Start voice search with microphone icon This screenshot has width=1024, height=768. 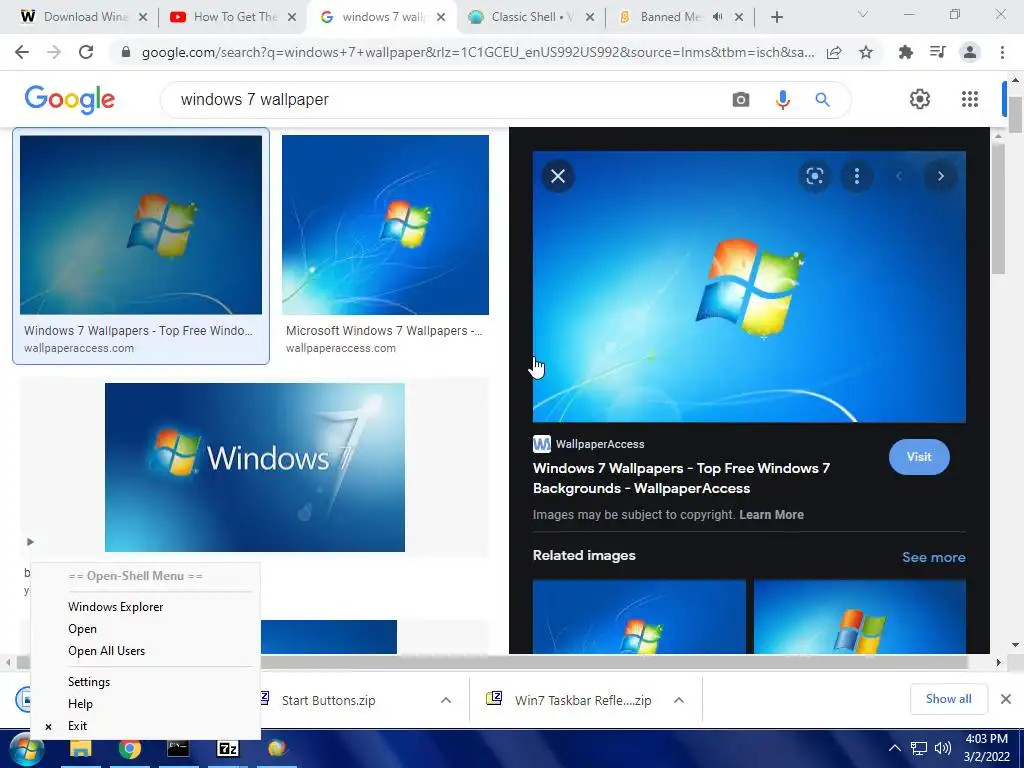pos(782,99)
